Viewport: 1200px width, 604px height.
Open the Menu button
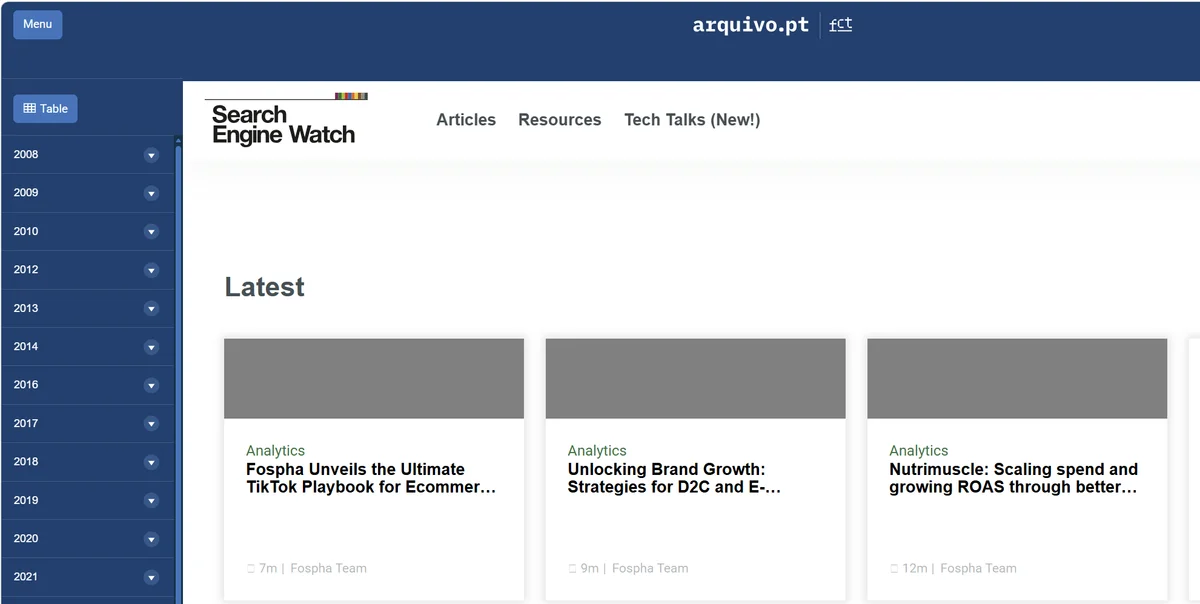[38, 24]
